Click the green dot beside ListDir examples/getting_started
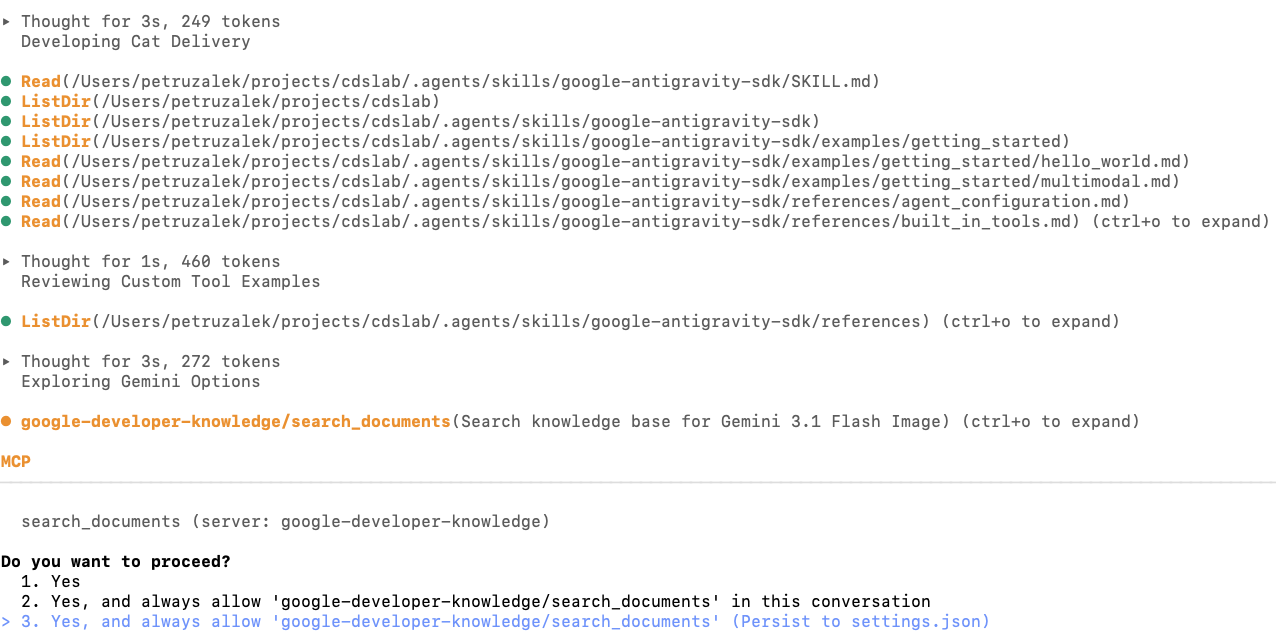 6,141
